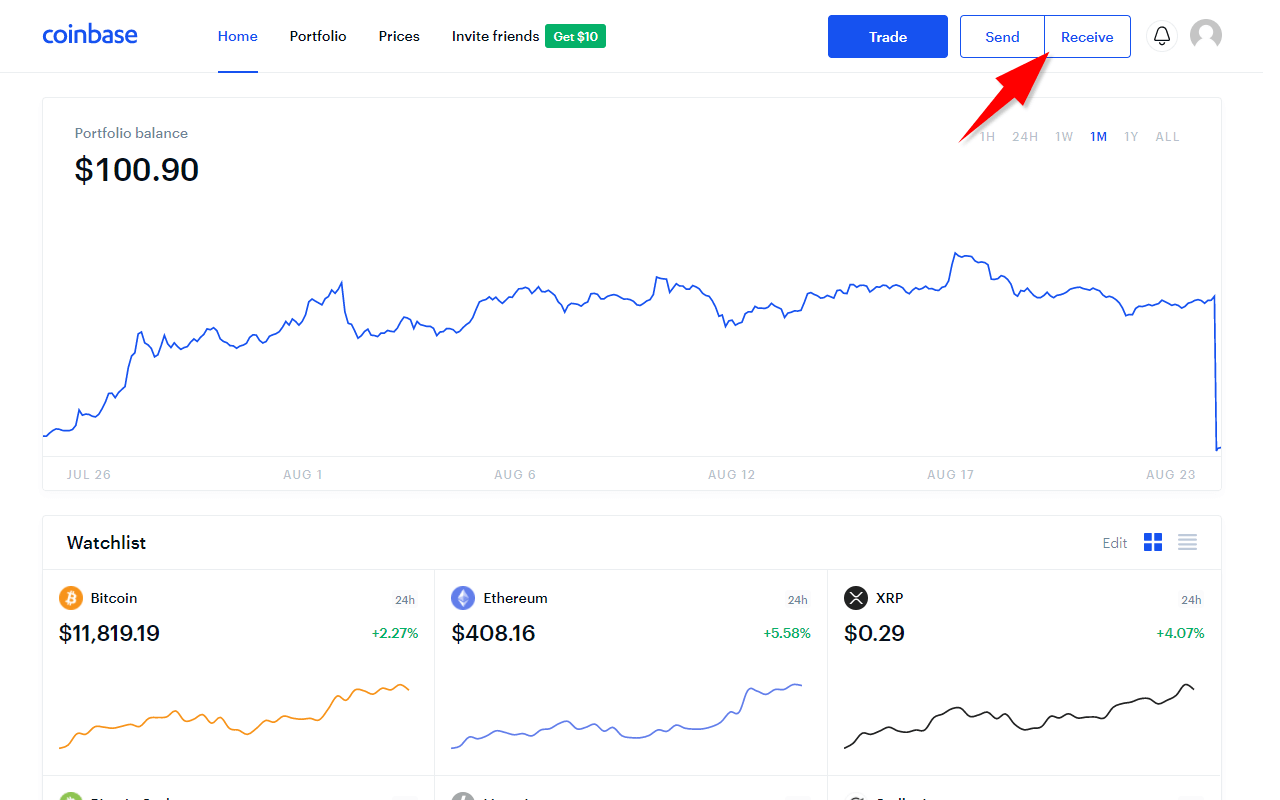The image size is (1280, 800).
Task: Open the Portfolio tab
Action: (318, 36)
